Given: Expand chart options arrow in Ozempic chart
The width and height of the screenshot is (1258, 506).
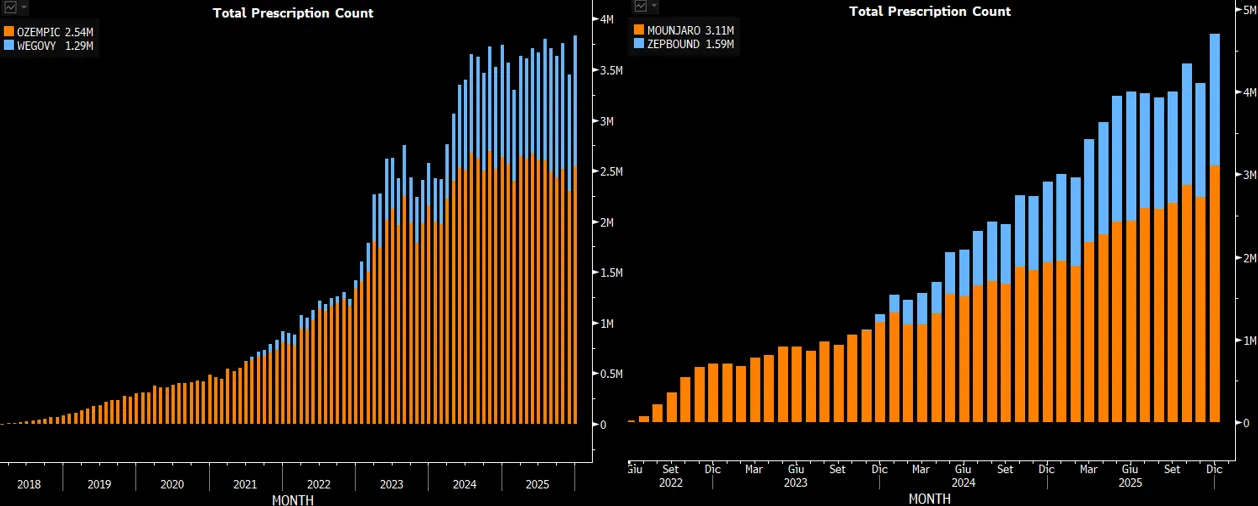Looking at the screenshot, I should (24, 7).
